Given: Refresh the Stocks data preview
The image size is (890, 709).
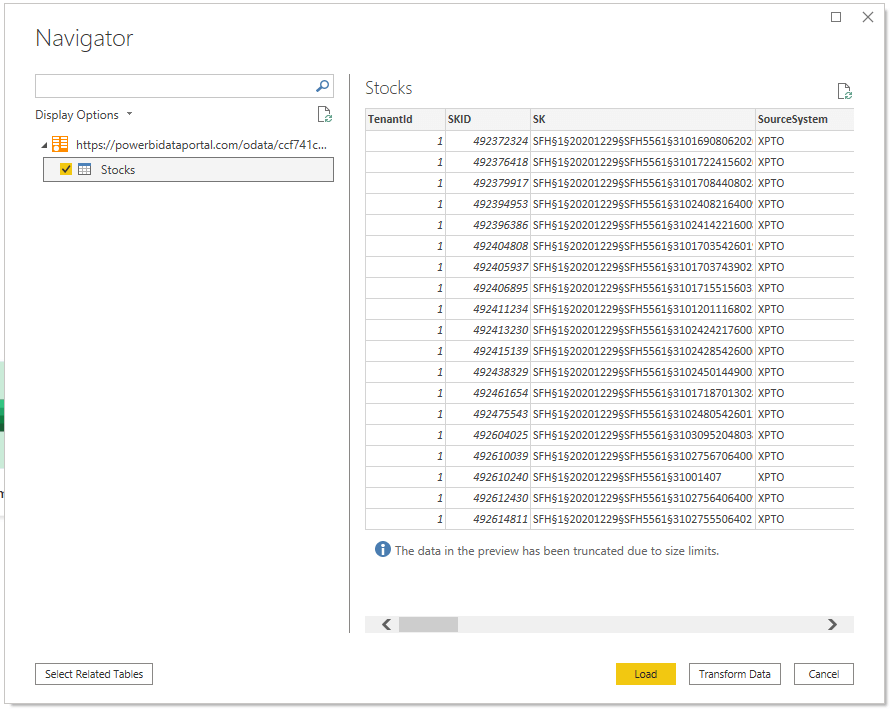Looking at the screenshot, I should [845, 90].
